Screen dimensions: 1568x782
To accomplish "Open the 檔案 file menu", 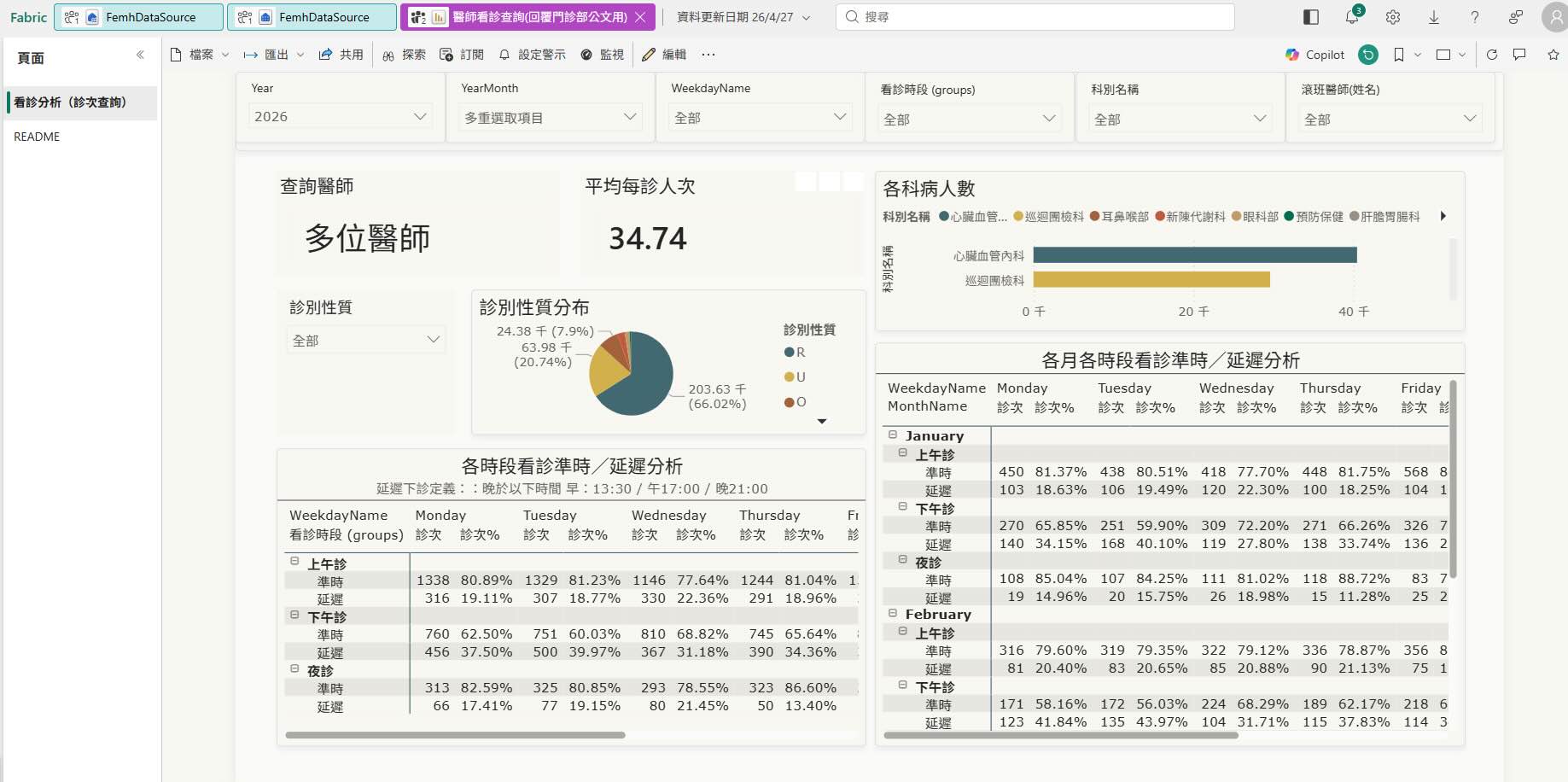I will coord(200,55).
